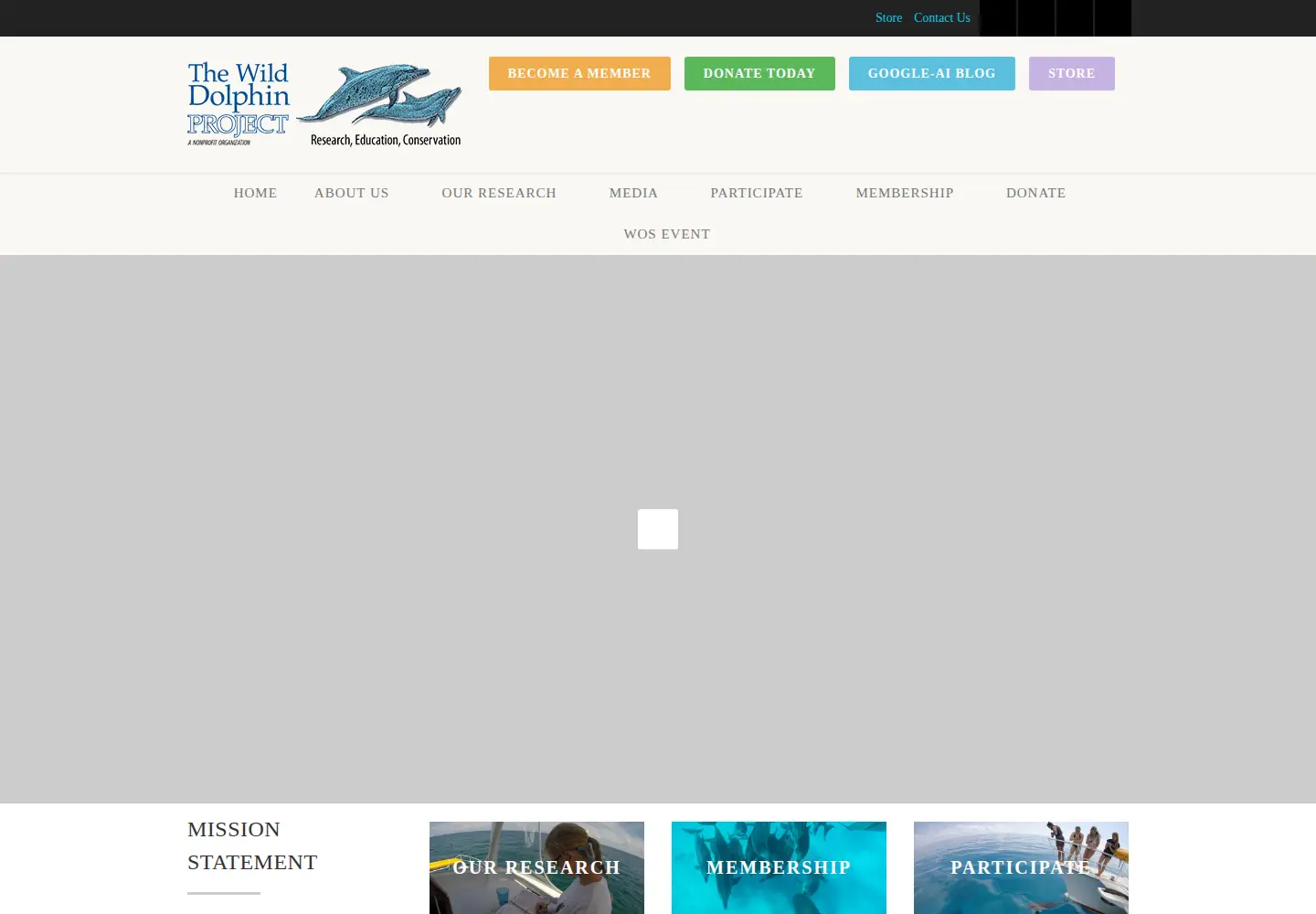The image size is (1316, 914).
Task: Open the blue Google-AI Blog button
Action: (x=932, y=73)
